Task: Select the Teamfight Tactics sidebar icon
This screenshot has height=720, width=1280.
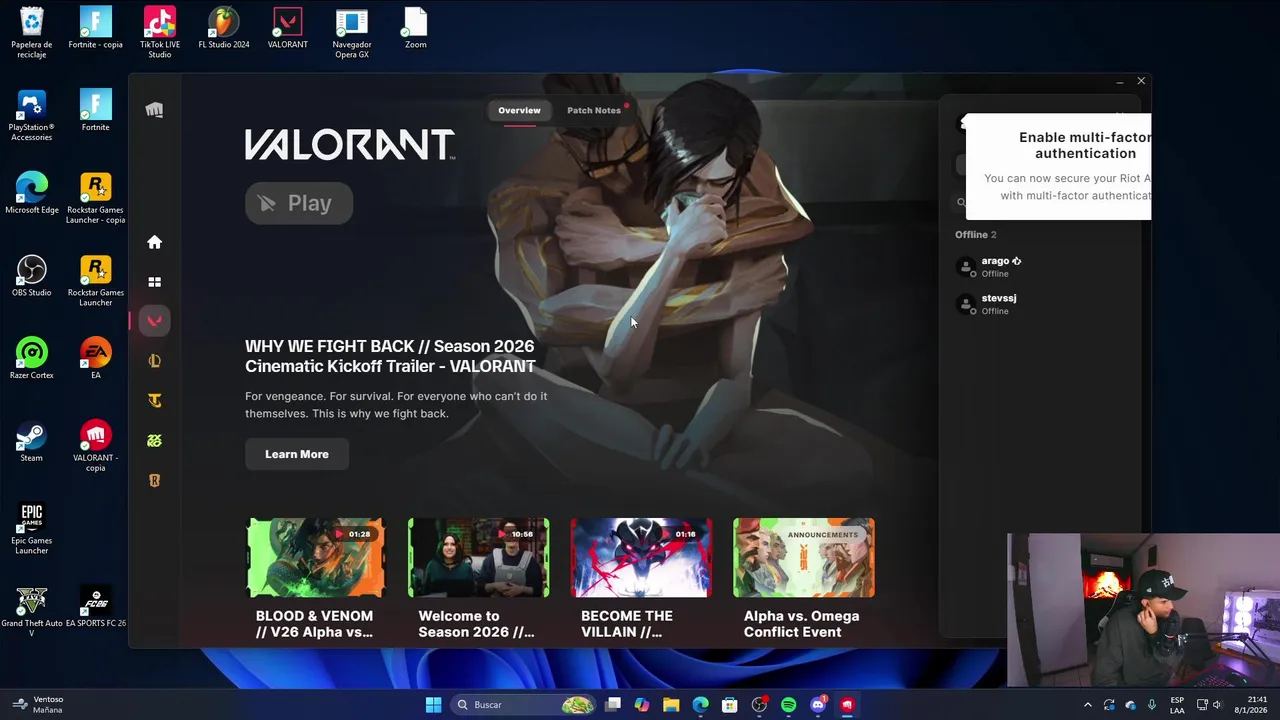Action: tap(154, 401)
